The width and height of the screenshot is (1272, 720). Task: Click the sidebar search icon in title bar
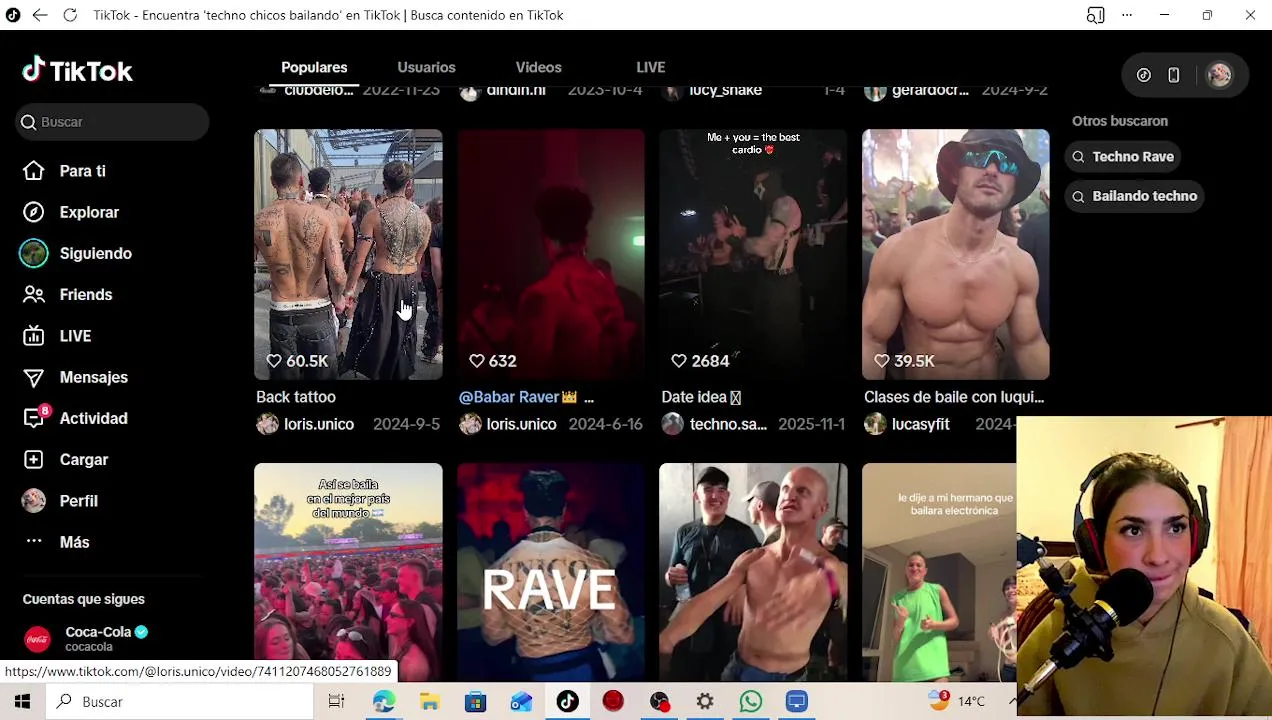point(1096,15)
